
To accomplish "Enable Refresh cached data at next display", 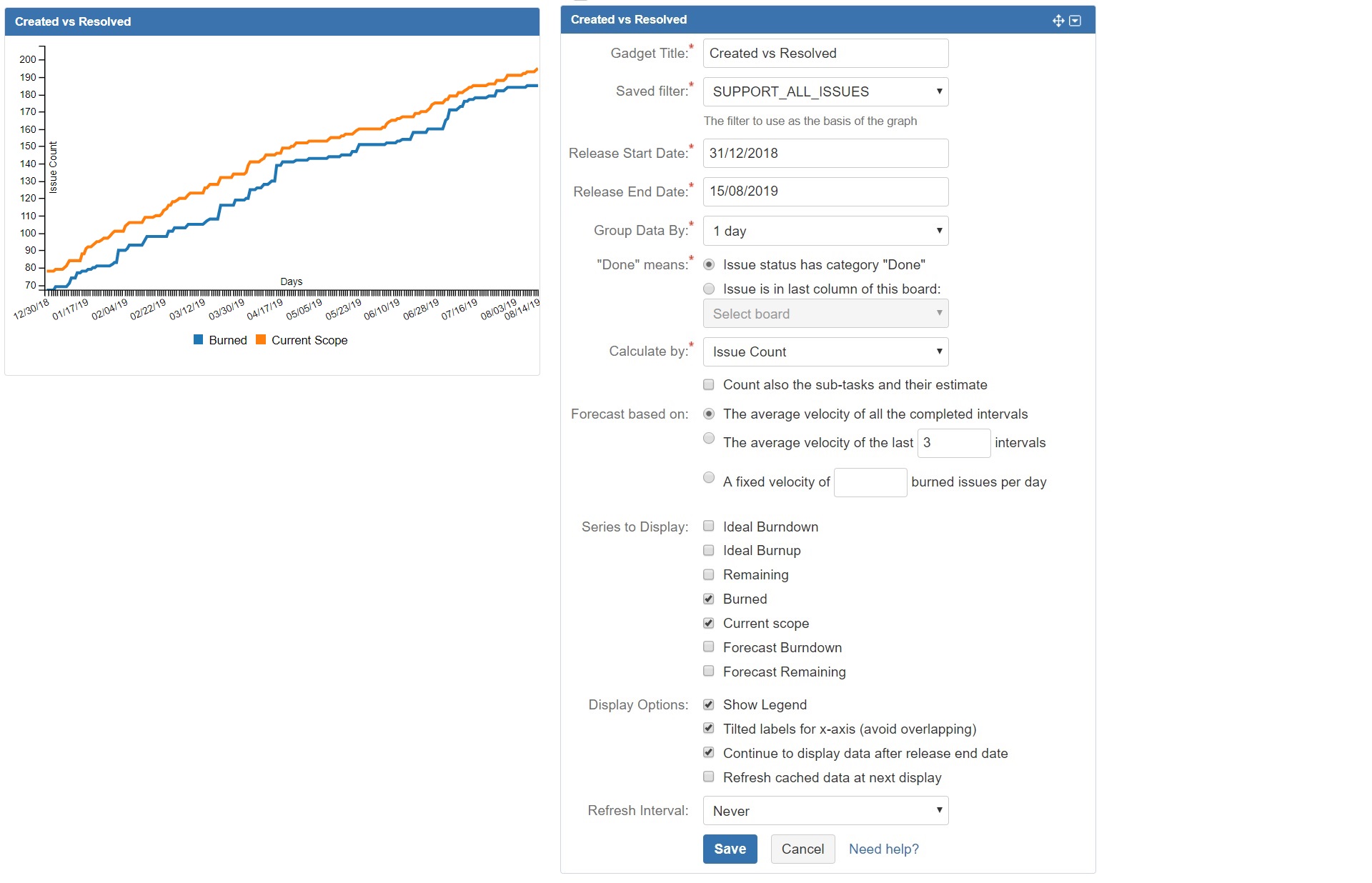I will point(709,777).
